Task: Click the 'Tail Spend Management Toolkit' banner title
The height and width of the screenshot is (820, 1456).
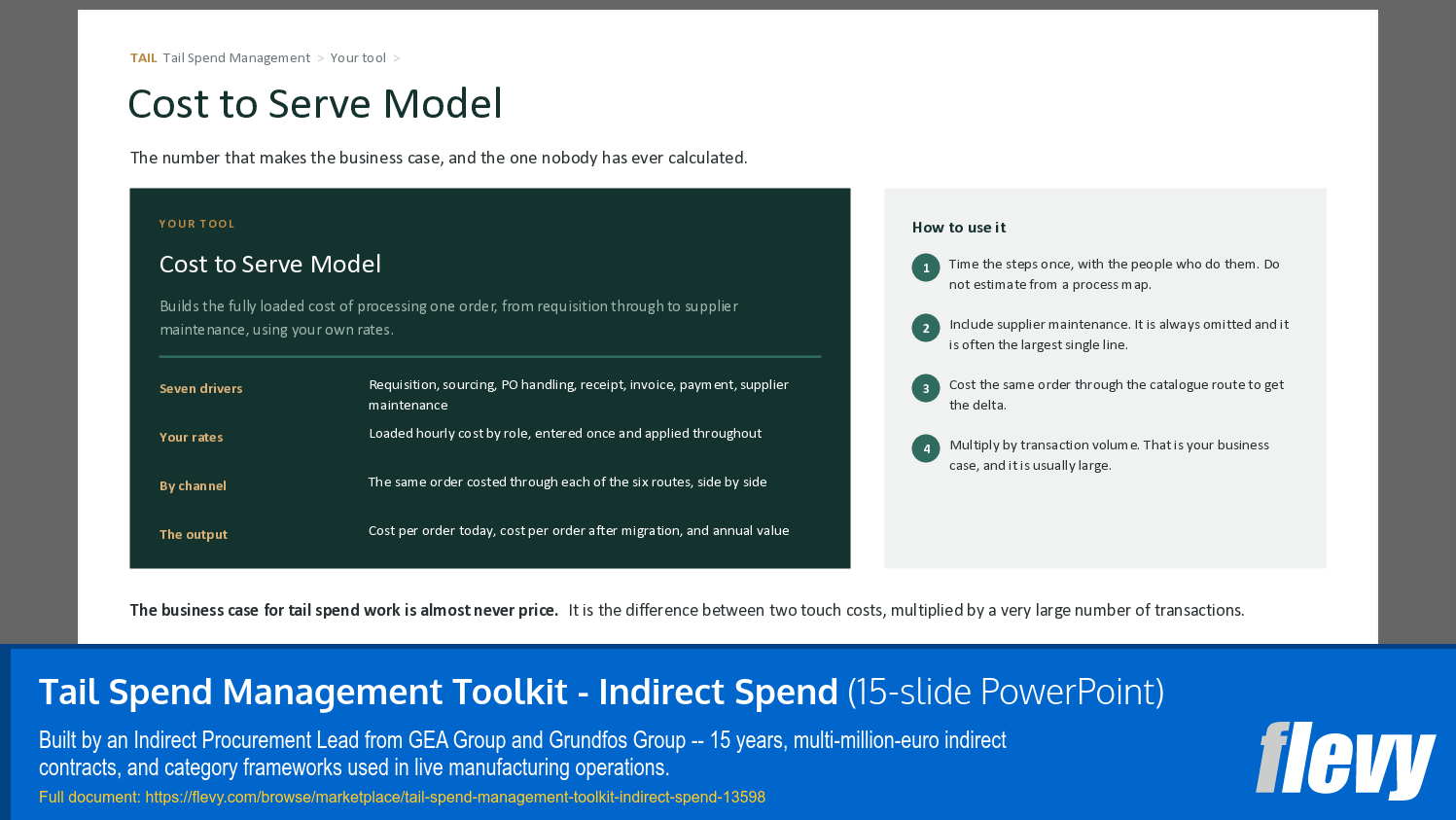Action: 439,692
